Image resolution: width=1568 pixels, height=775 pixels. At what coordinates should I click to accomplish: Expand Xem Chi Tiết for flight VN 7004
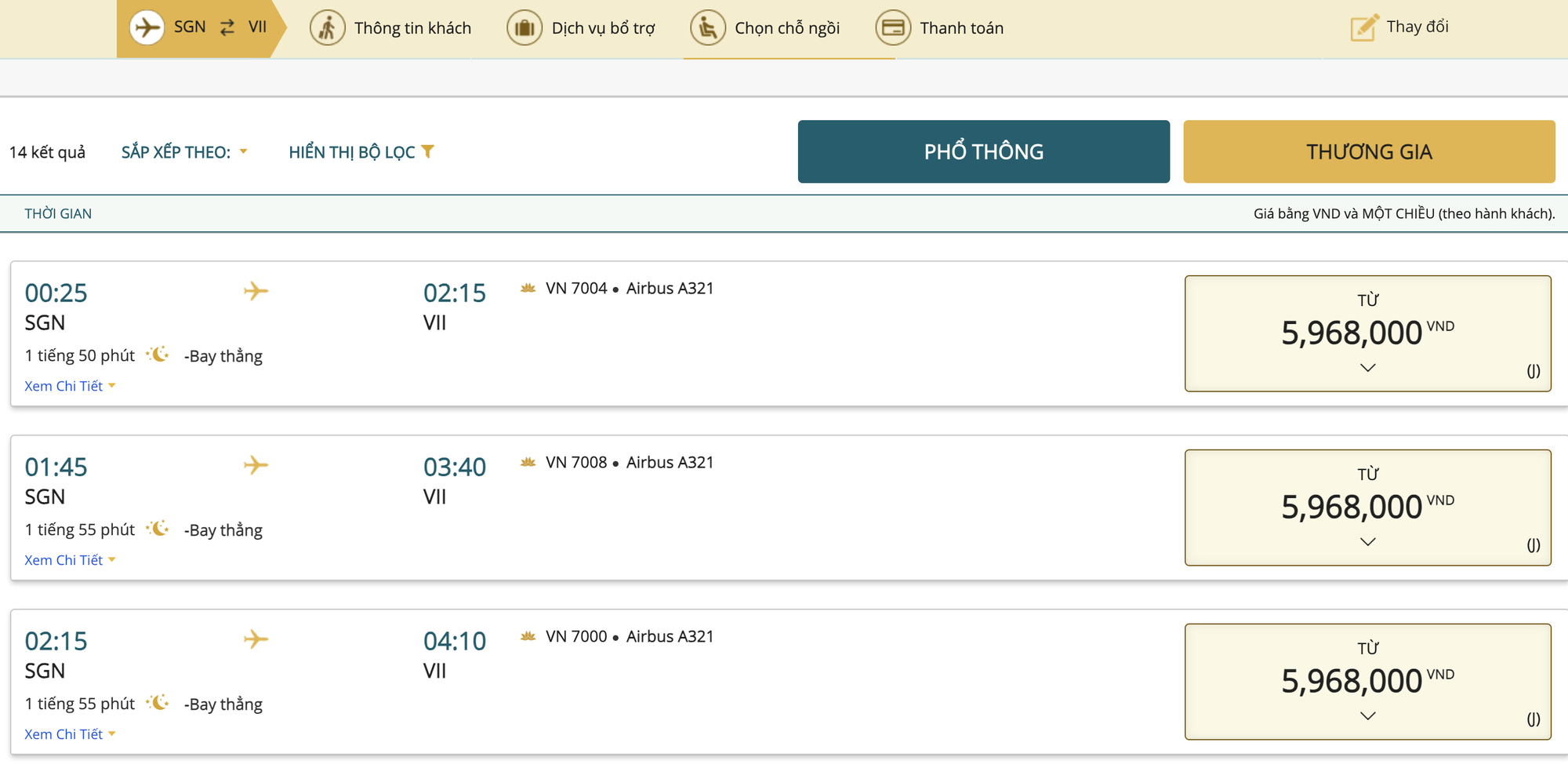[x=70, y=386]
